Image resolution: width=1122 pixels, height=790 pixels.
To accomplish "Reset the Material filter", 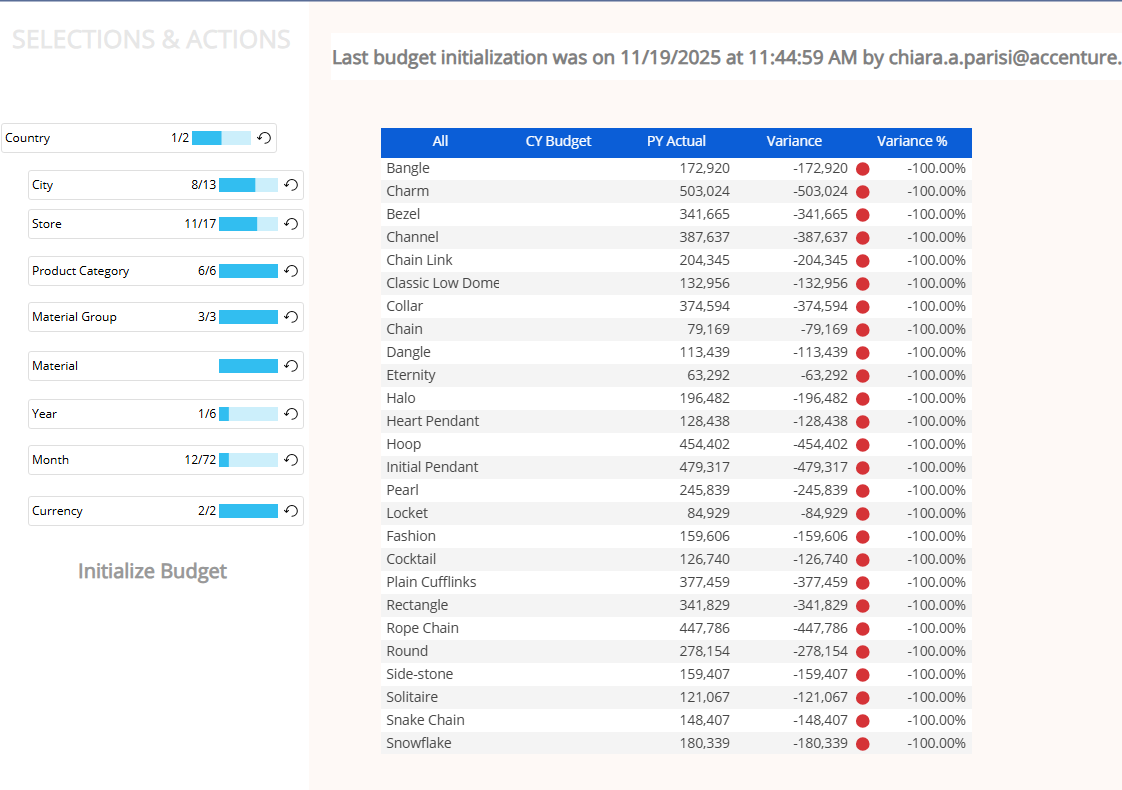I will click(x=291, y=366).
